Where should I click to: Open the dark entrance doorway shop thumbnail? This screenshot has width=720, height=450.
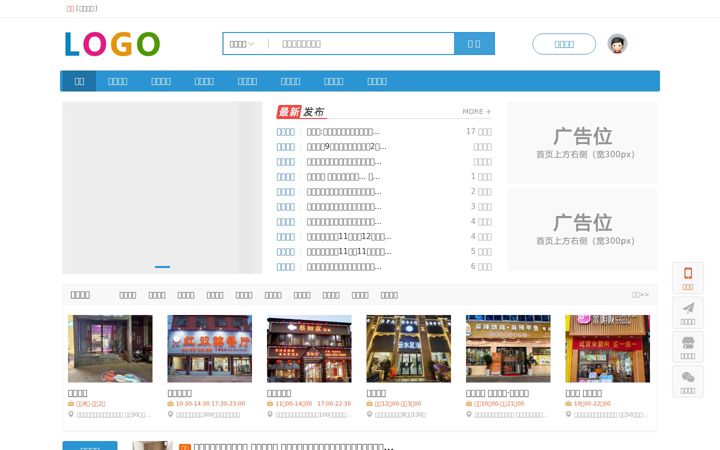point(110,349)
